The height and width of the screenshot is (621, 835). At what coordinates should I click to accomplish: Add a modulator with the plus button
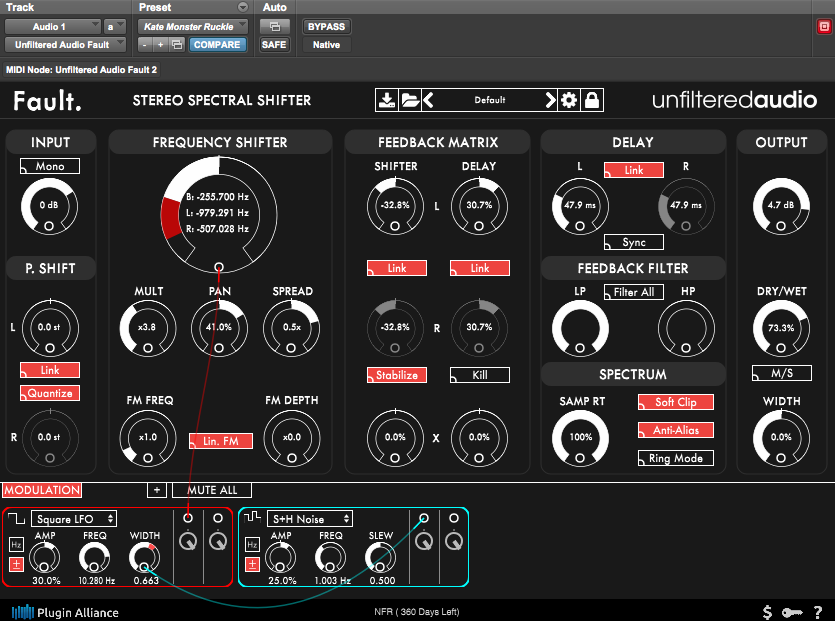[x=157, y=490]
